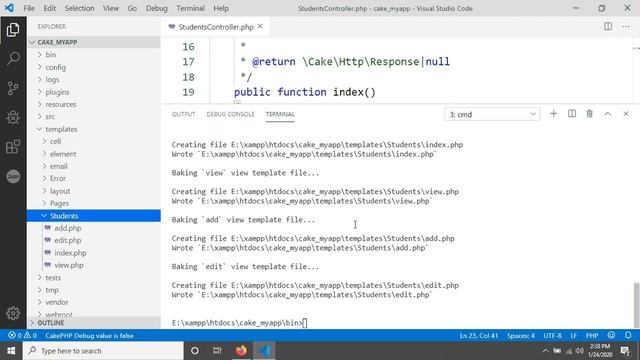Kill terminal with trash icon
640x360 pixels.
point(589,114)
